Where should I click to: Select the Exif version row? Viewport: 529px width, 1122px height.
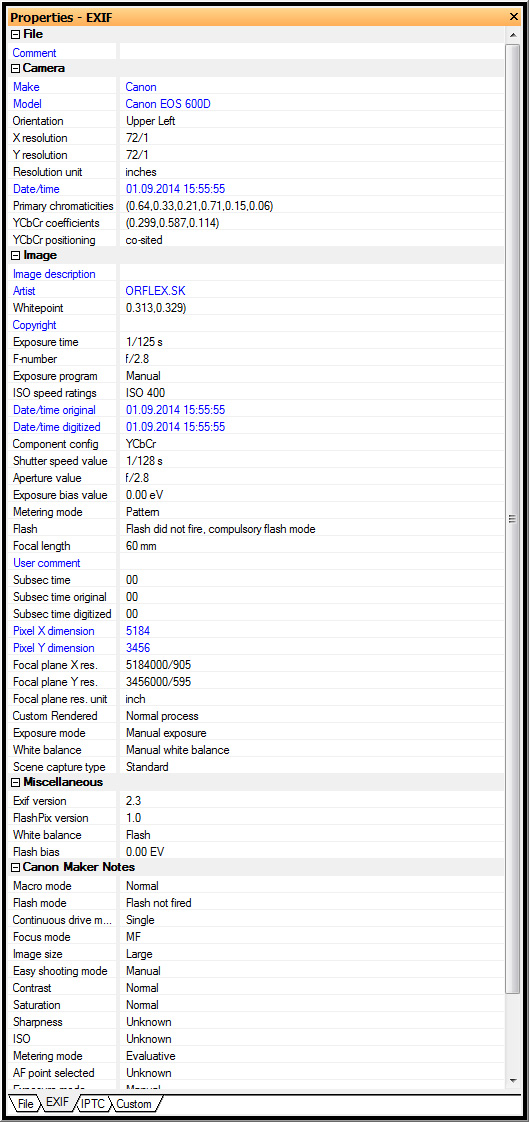click(x=256, y=801)
